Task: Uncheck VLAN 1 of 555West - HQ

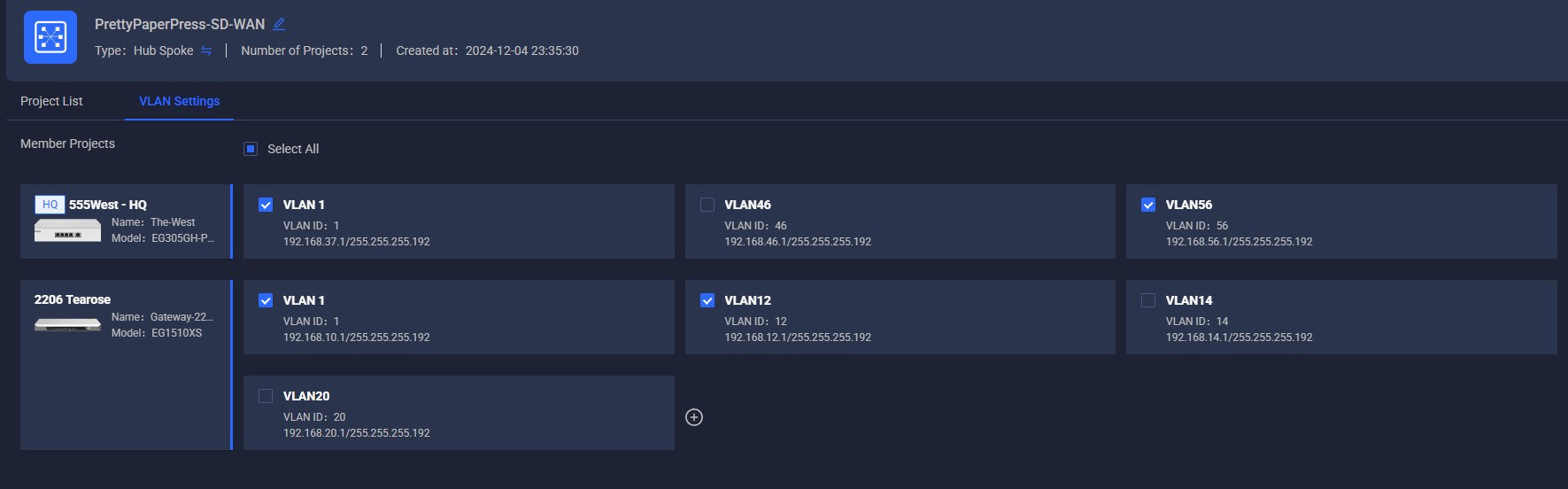Action: coord(266,205)
